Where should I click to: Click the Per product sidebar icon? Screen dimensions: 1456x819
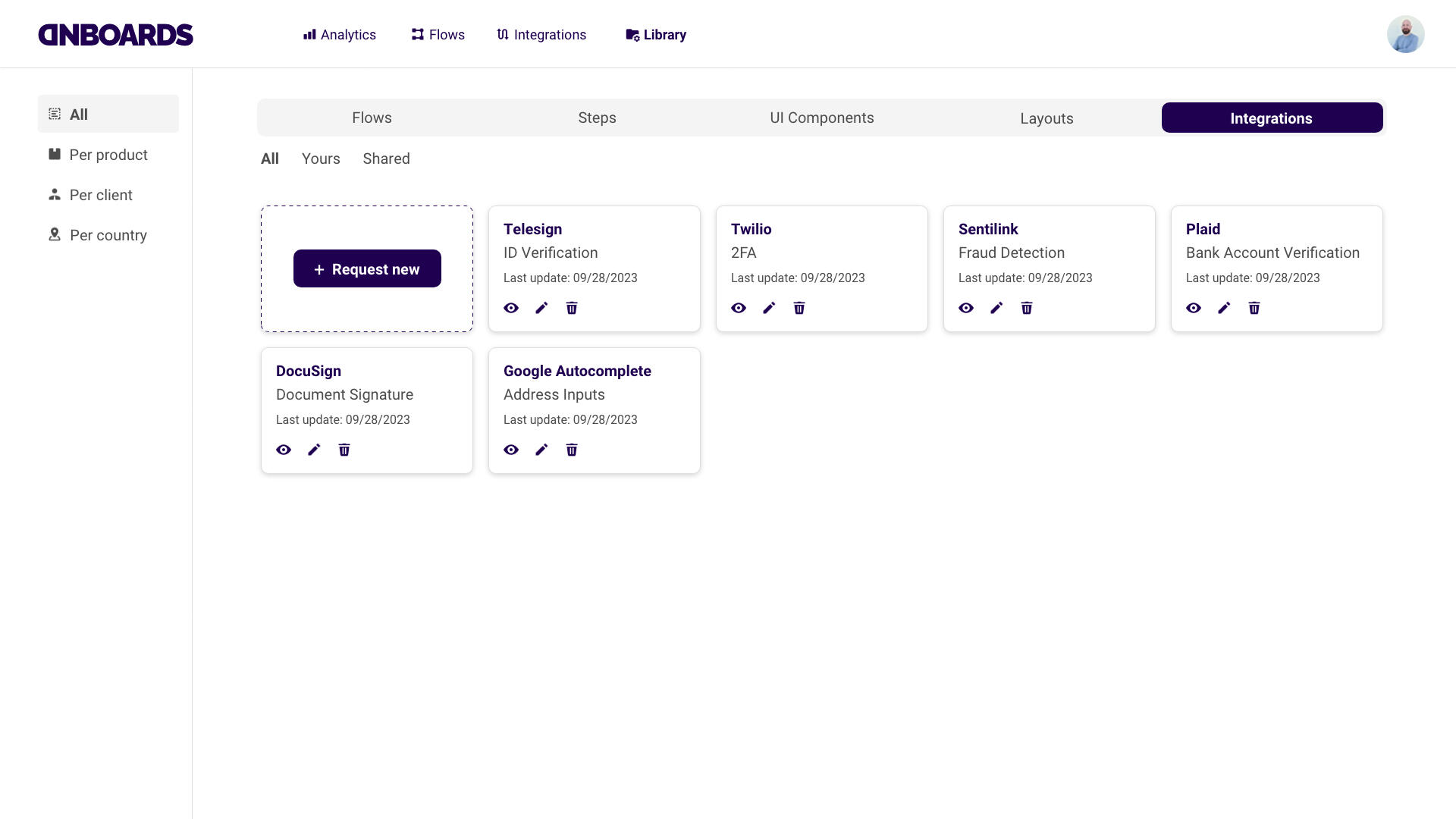tap(55, 155)
